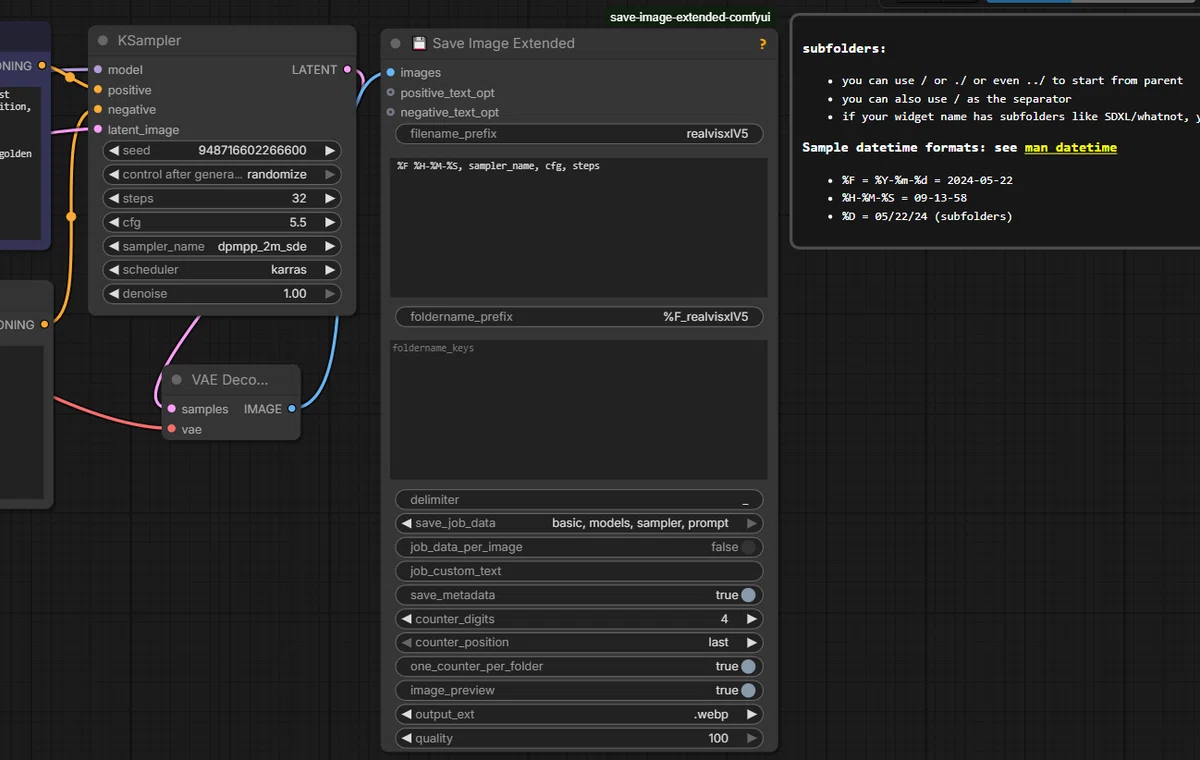Toggle job_data_per_image switch

(748, 547)
